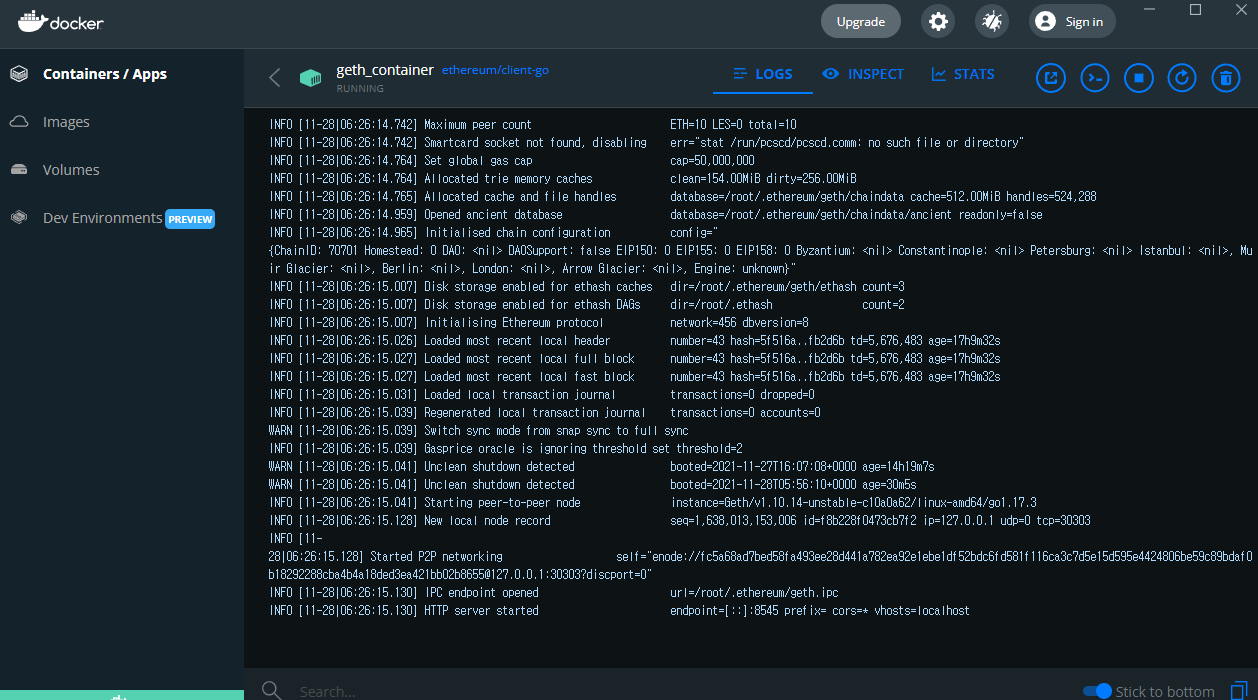Click the Containers sidebar cube icon
1258x700 pixels.
point(19,74)
